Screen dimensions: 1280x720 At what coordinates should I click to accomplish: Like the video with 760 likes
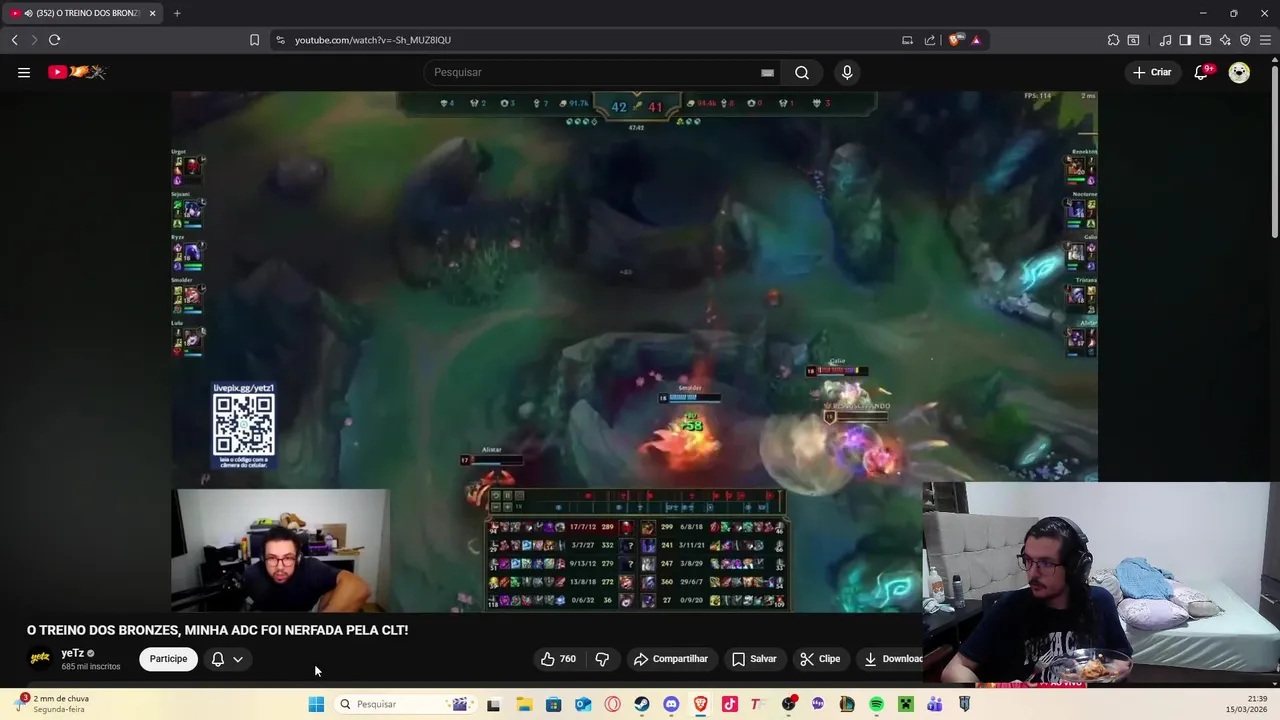tap(558, 659)
